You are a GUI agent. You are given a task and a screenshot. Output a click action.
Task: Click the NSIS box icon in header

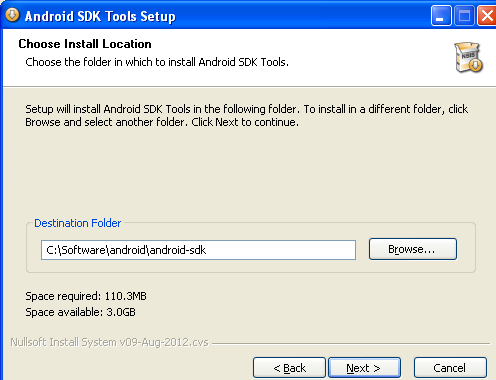click(468, 57)
